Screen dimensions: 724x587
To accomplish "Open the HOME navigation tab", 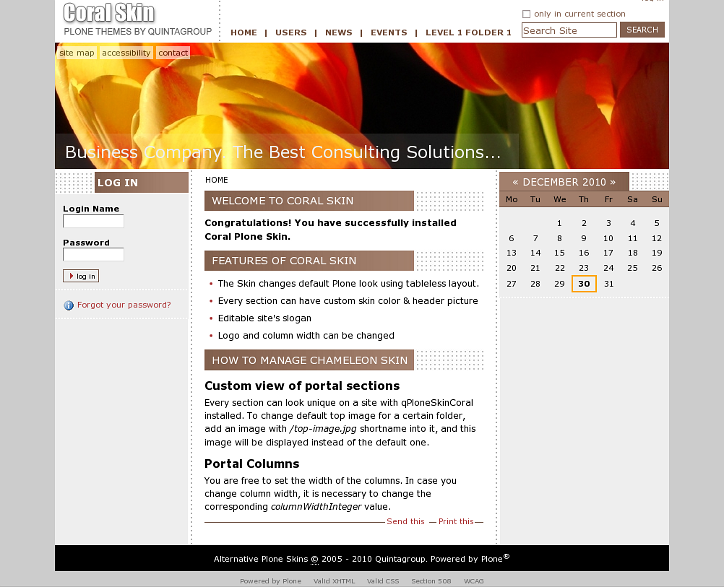I will pos(243,32).
